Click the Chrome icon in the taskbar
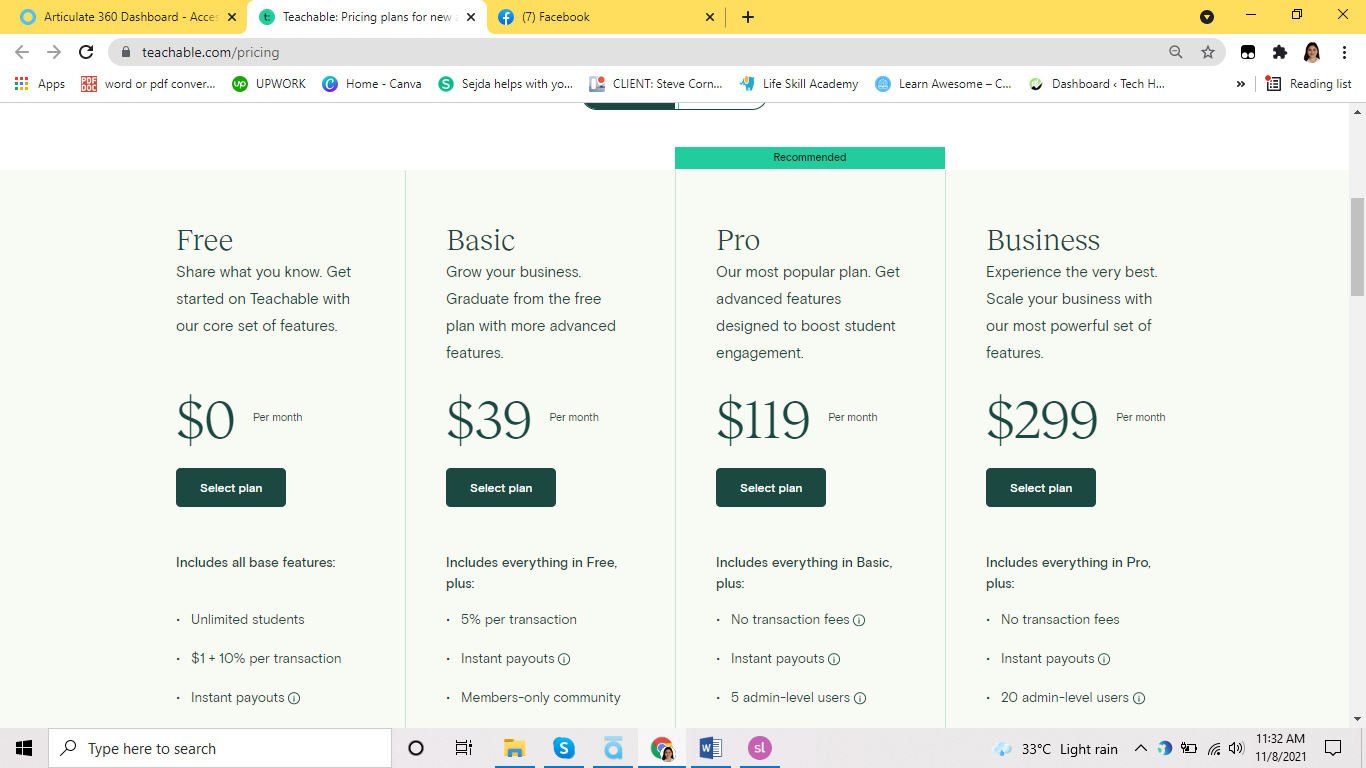Image resolution: width=1366 pixels, height=768 pixels. point(662,748)
